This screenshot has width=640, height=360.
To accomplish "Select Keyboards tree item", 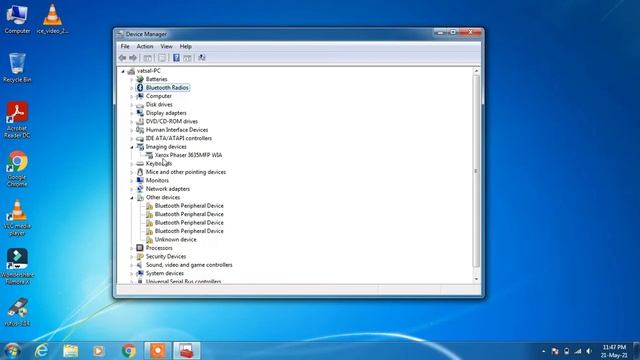I will click(x=159, y=164).
